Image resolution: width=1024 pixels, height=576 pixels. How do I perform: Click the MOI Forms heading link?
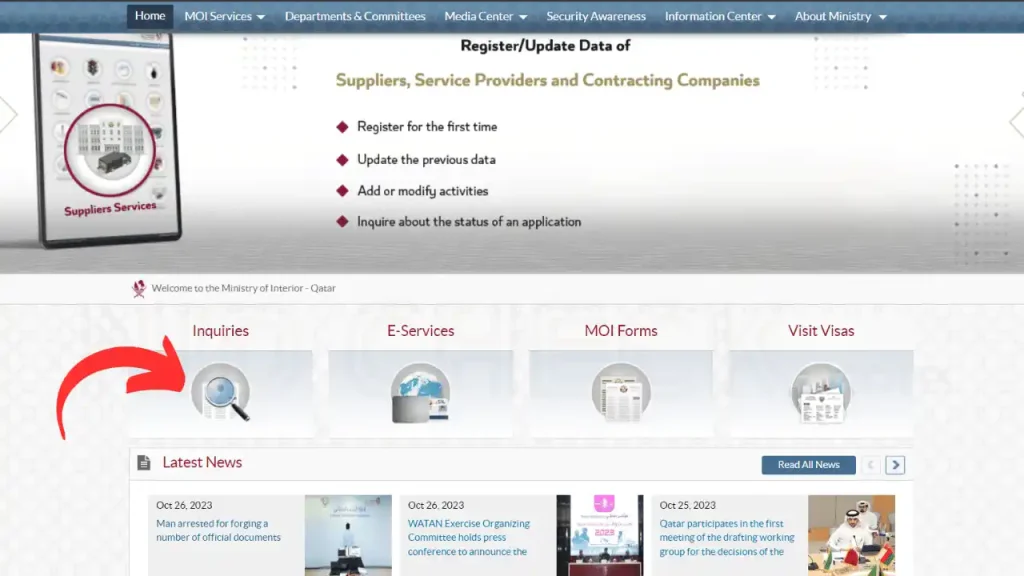click(621, 330)
